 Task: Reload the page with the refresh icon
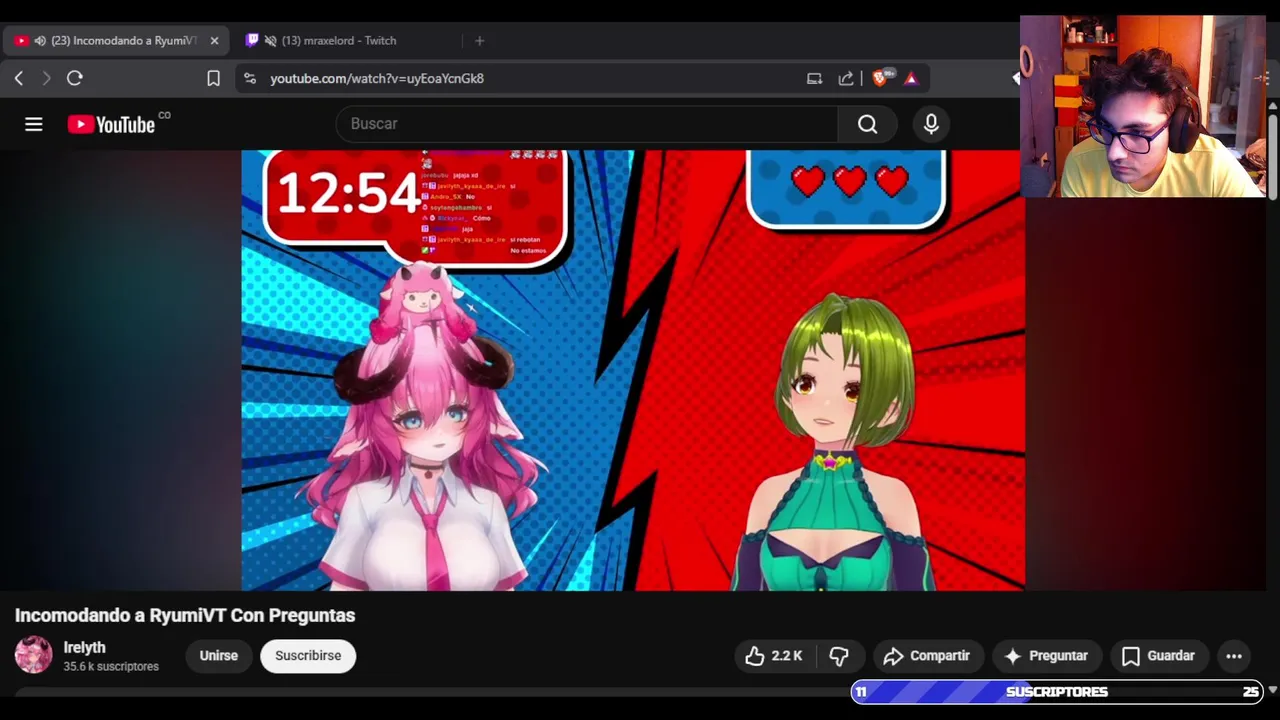click(75, 78)
